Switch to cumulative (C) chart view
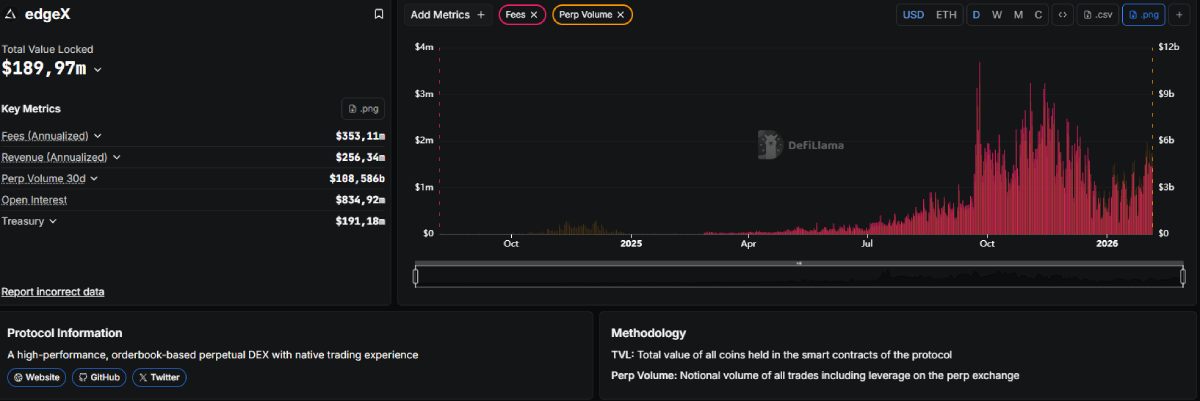The image size is (1200, 401). [1038, 15]
